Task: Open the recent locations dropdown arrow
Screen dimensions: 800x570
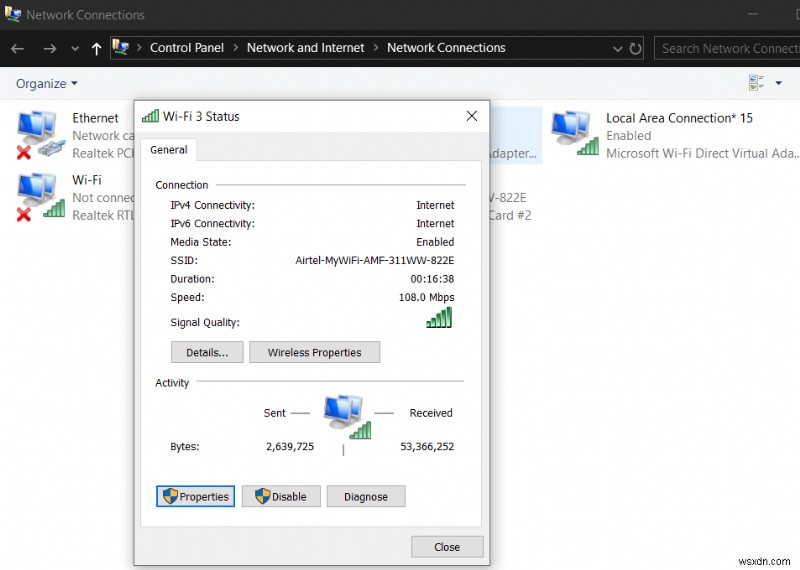Action: (75, 49)
